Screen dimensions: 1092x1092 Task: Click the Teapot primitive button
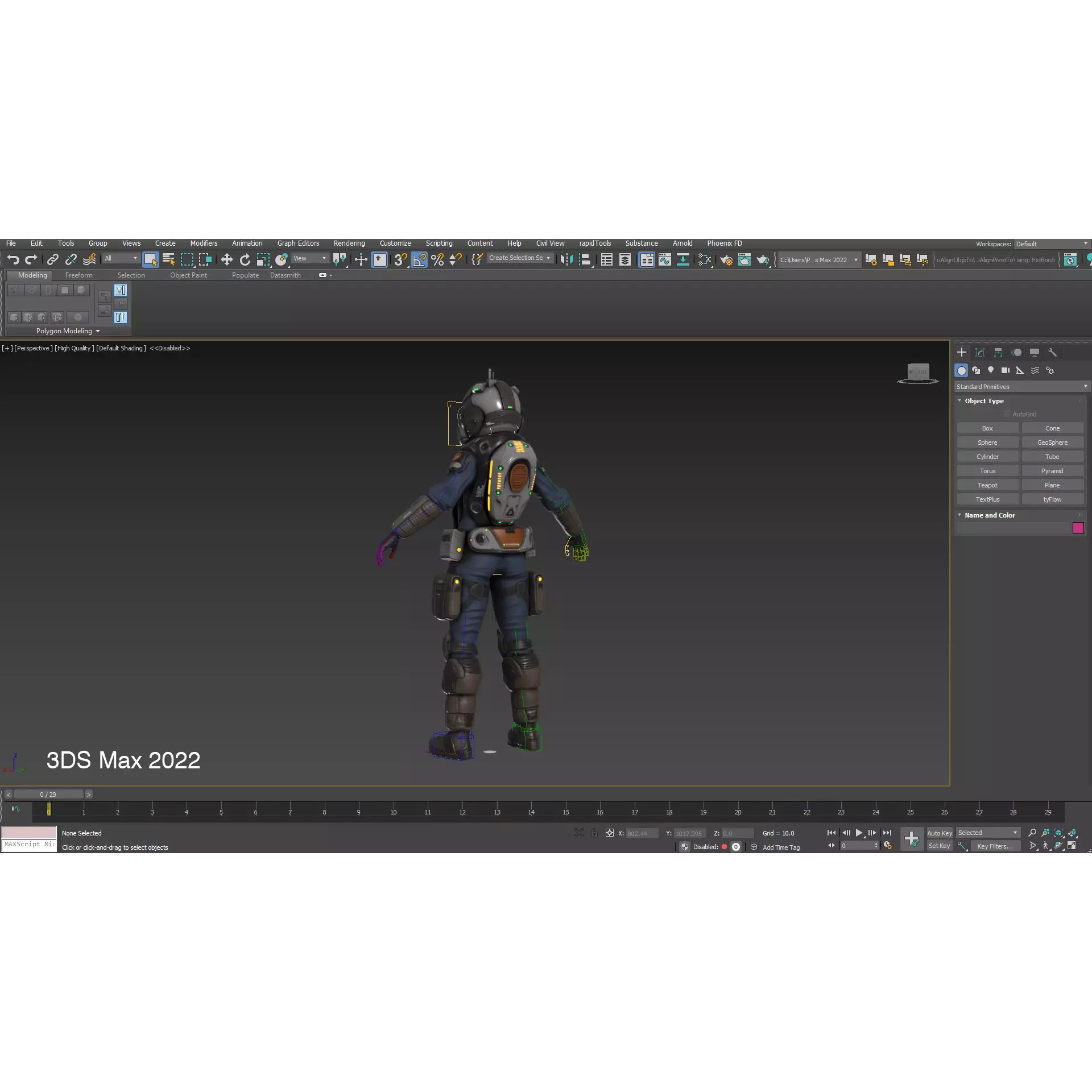tap(987, 485)
